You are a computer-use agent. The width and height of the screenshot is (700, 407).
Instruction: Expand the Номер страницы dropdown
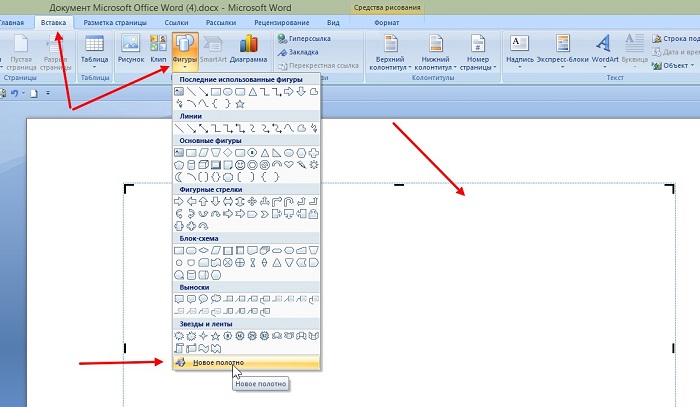(478, 53)
